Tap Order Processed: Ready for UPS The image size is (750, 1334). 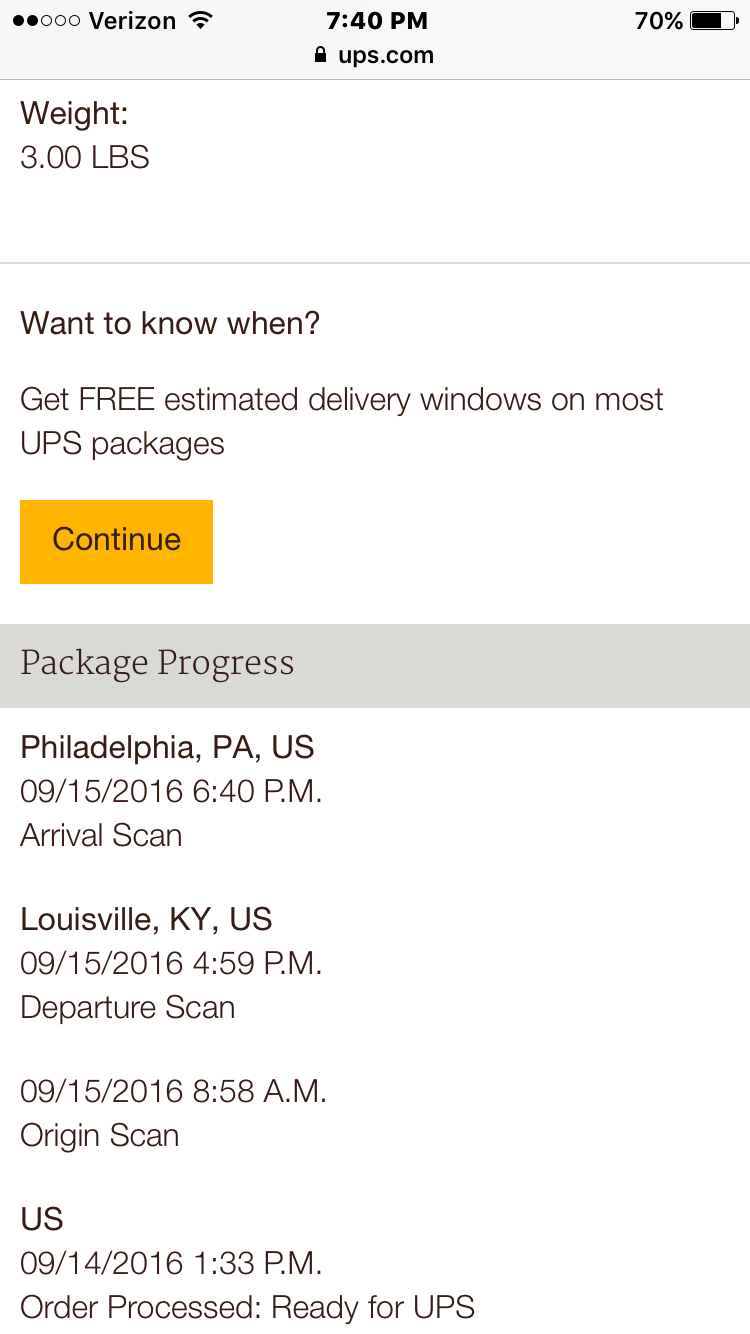point(247,1307)
